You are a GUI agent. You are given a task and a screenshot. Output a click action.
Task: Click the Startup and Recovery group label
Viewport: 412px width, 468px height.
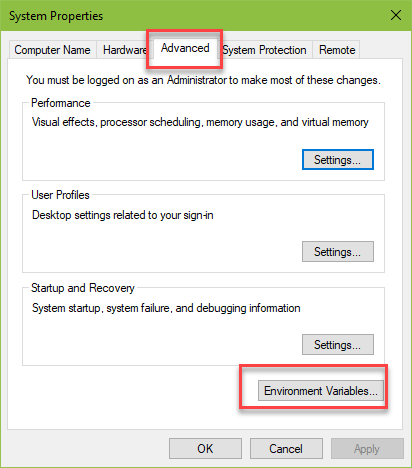click(83, 288)
